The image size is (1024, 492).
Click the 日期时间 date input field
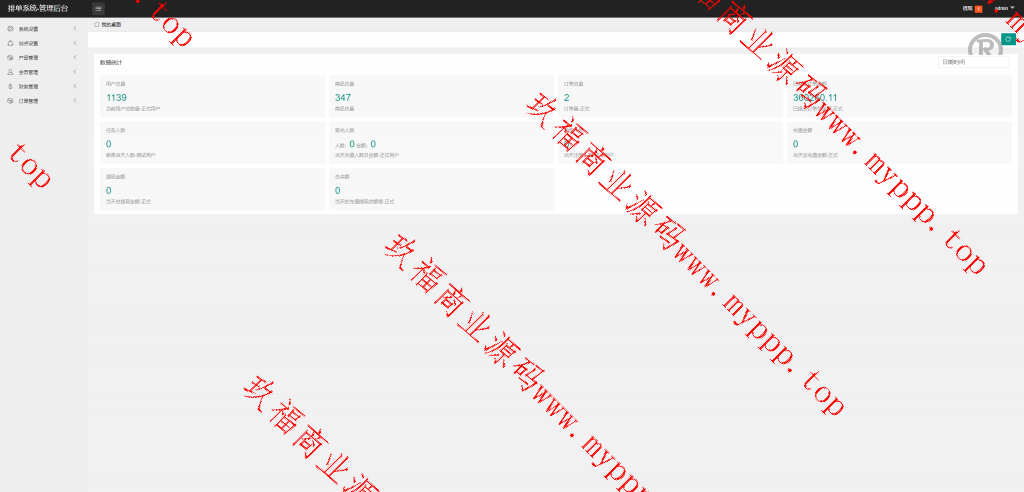coord(973,62)
